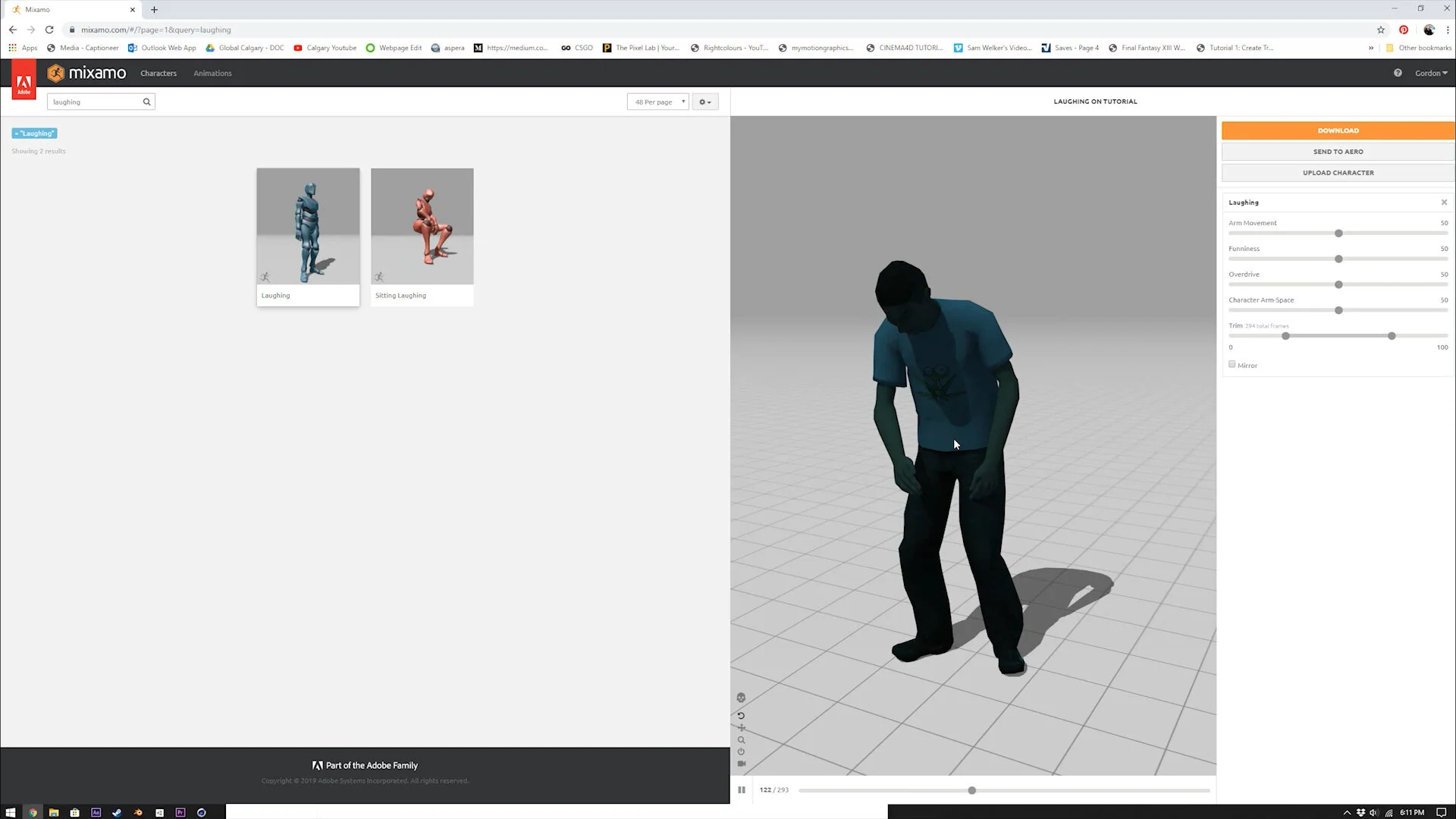
Task: Click the search magnifier icon
Action: (146, 102)
